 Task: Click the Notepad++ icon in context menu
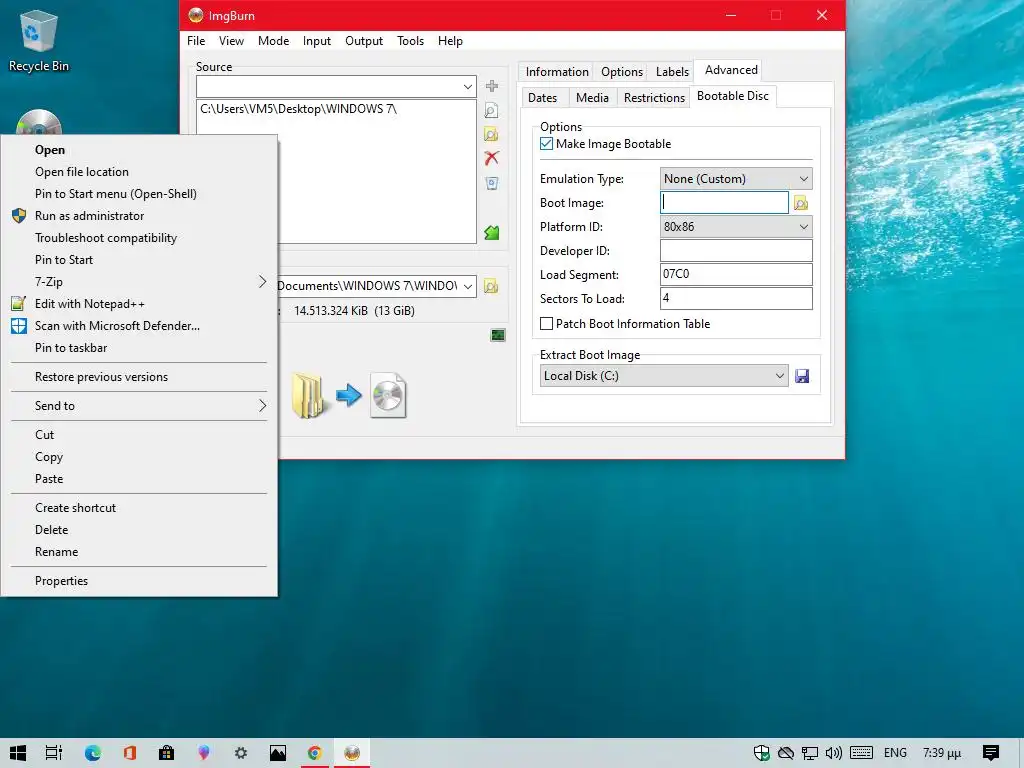pos(19,304)
